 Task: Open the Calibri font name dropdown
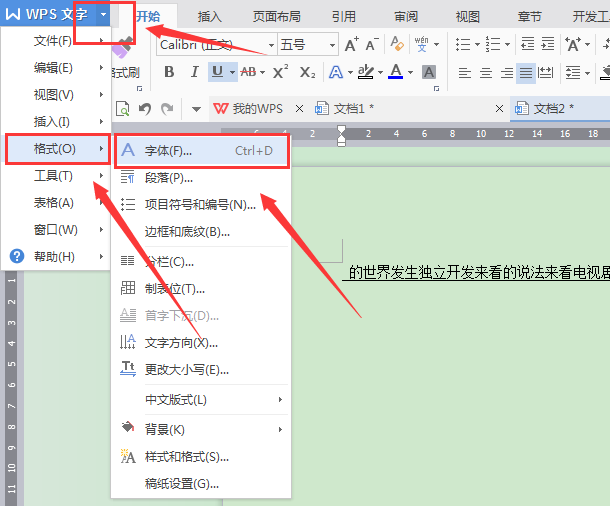(x=271, y=45)
